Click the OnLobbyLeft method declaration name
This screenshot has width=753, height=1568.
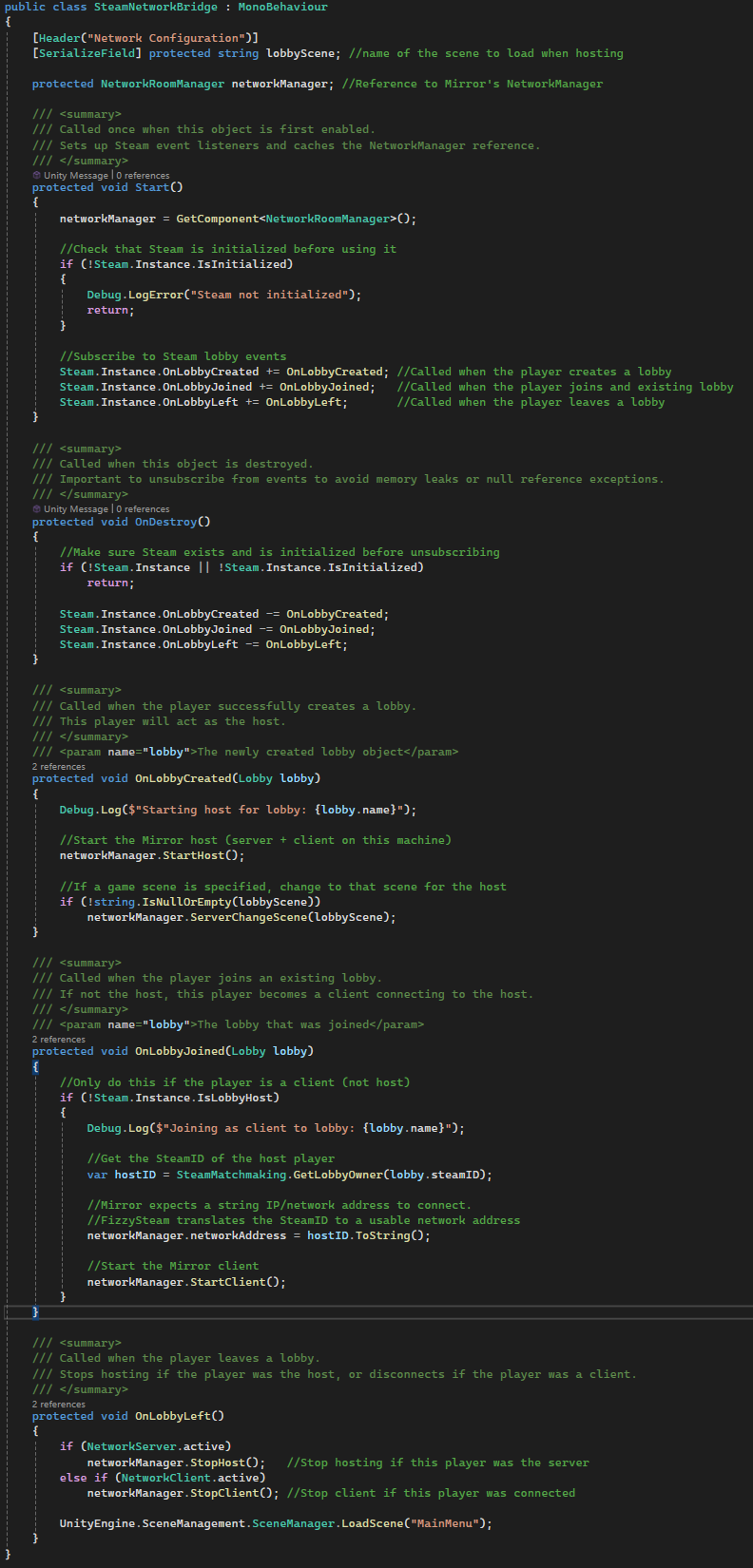tap(173, 1416)
